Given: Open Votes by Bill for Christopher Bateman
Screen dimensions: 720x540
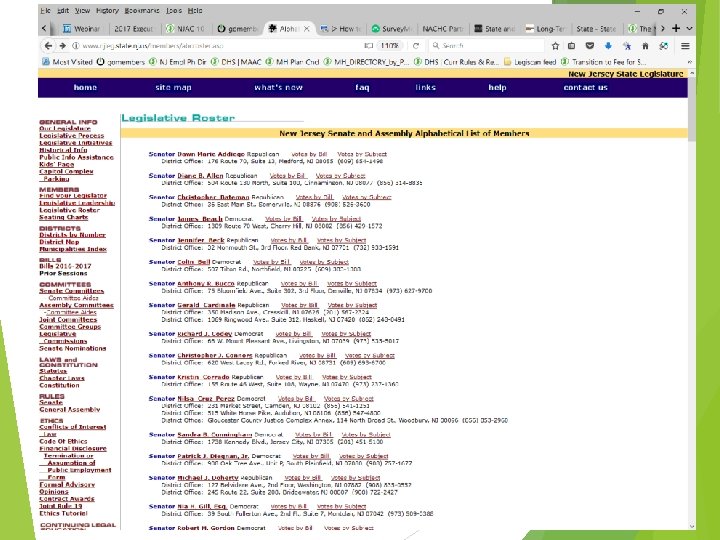Looking at the screenshot, I should click(x=315, y=197).
